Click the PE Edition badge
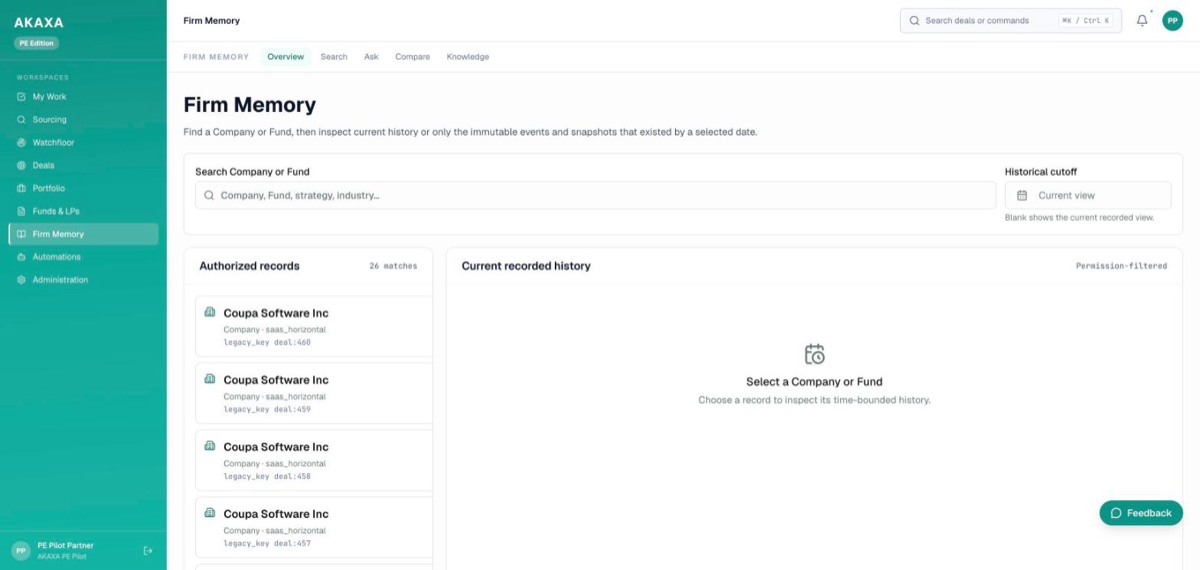This screenshot has height=570, width=1200. (36, 43)
